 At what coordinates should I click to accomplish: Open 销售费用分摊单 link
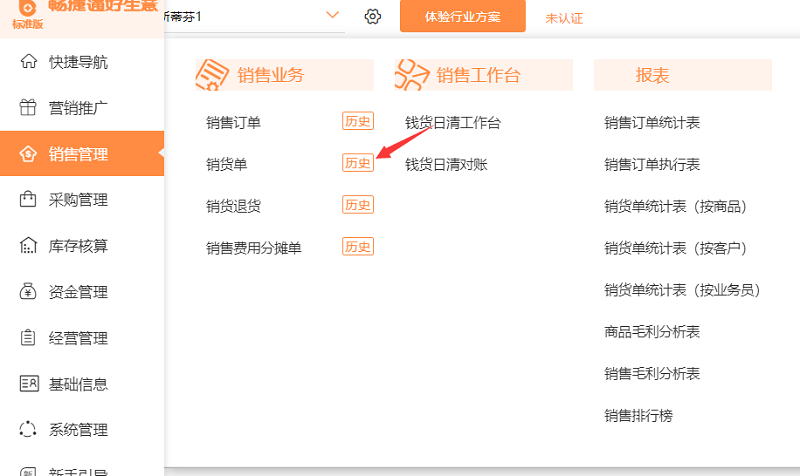tap(254, 248)
